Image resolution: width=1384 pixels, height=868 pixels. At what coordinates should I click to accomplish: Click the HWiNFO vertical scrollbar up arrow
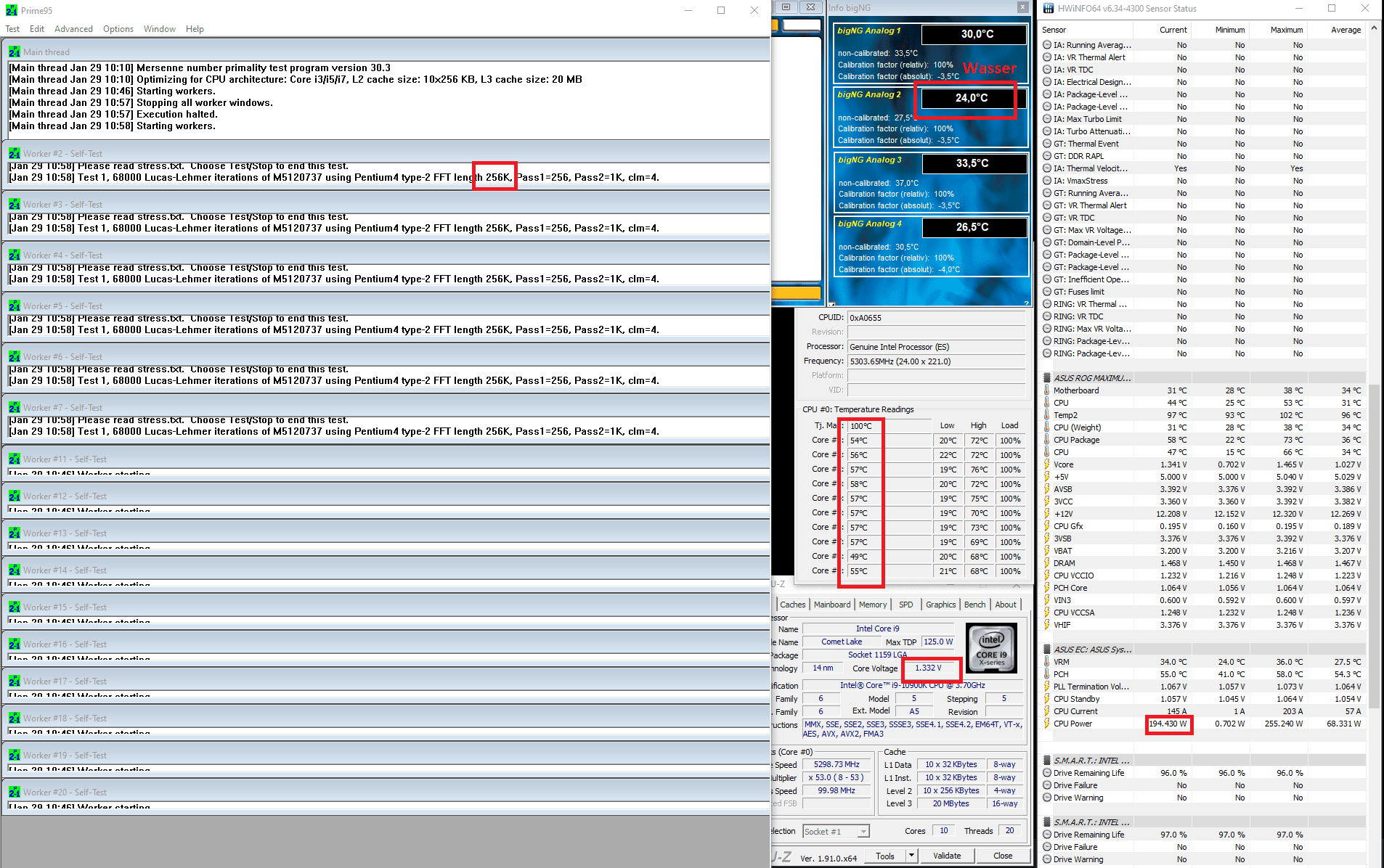tap(1374, 29)
